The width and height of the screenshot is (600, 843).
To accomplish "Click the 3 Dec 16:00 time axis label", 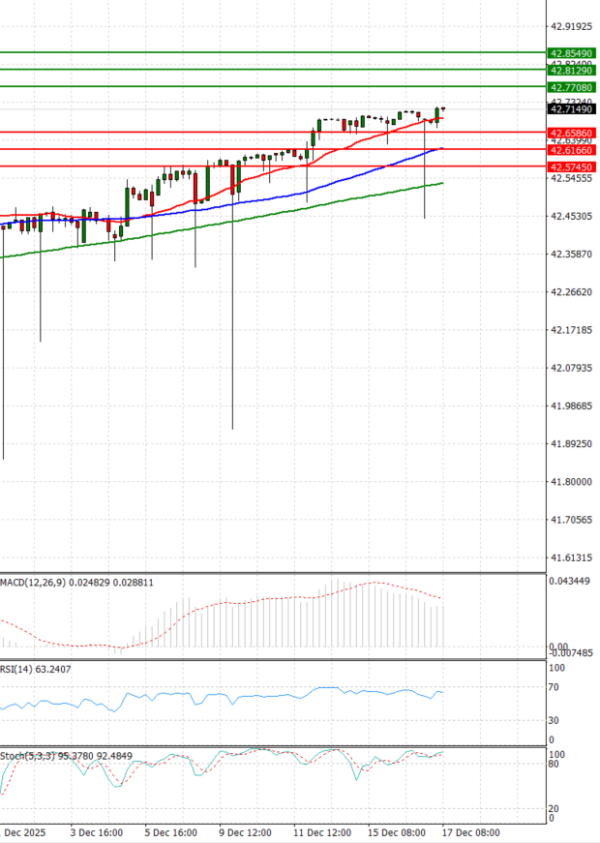I will click(x=97, y=831).
